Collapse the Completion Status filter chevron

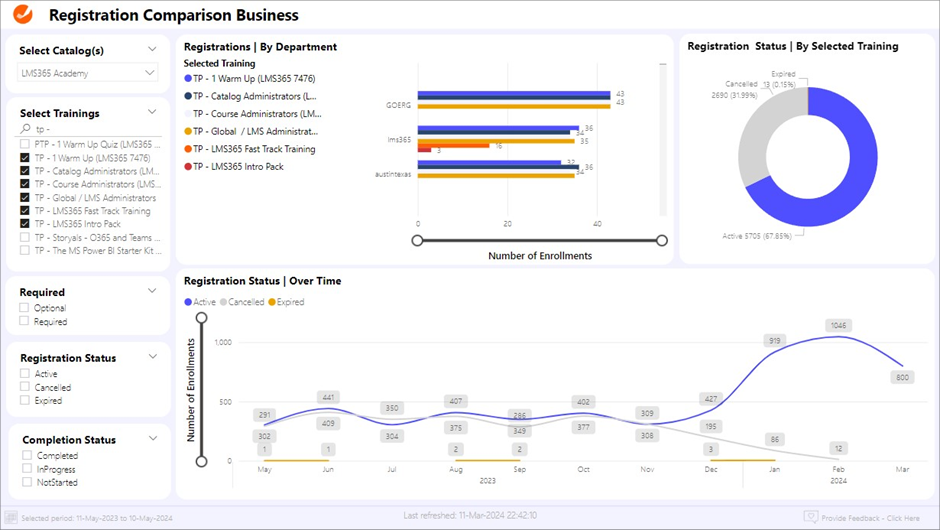coord(152,438)
